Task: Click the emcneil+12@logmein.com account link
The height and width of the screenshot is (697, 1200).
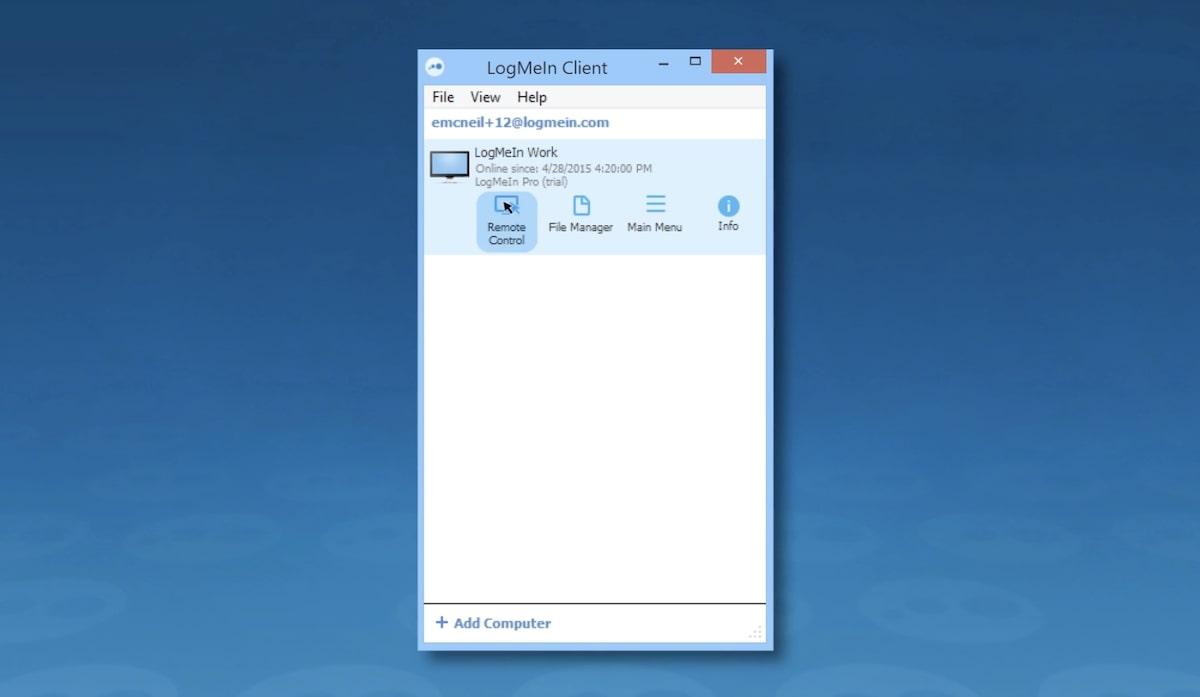Action: (x=520, y=122)
